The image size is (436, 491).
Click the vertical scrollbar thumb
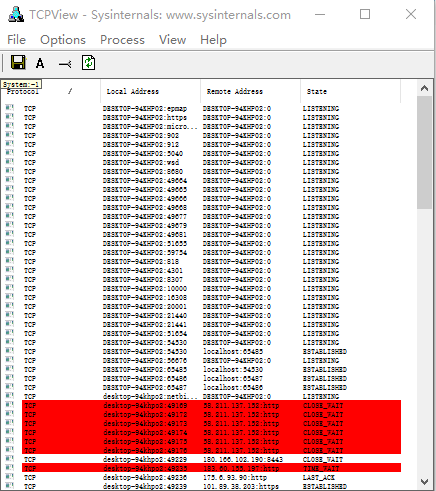pos(424,153)
